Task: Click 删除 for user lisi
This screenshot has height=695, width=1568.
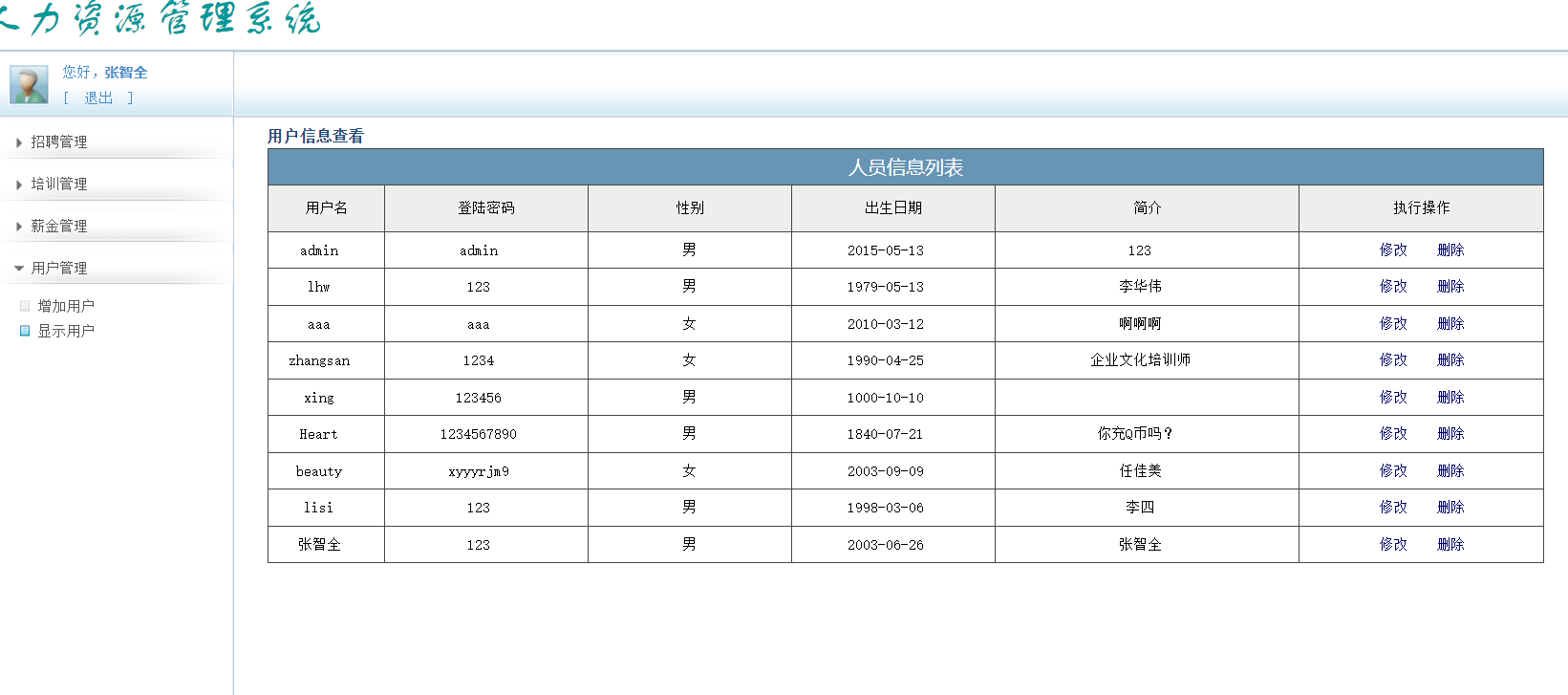Action: tap(1450, 507)
